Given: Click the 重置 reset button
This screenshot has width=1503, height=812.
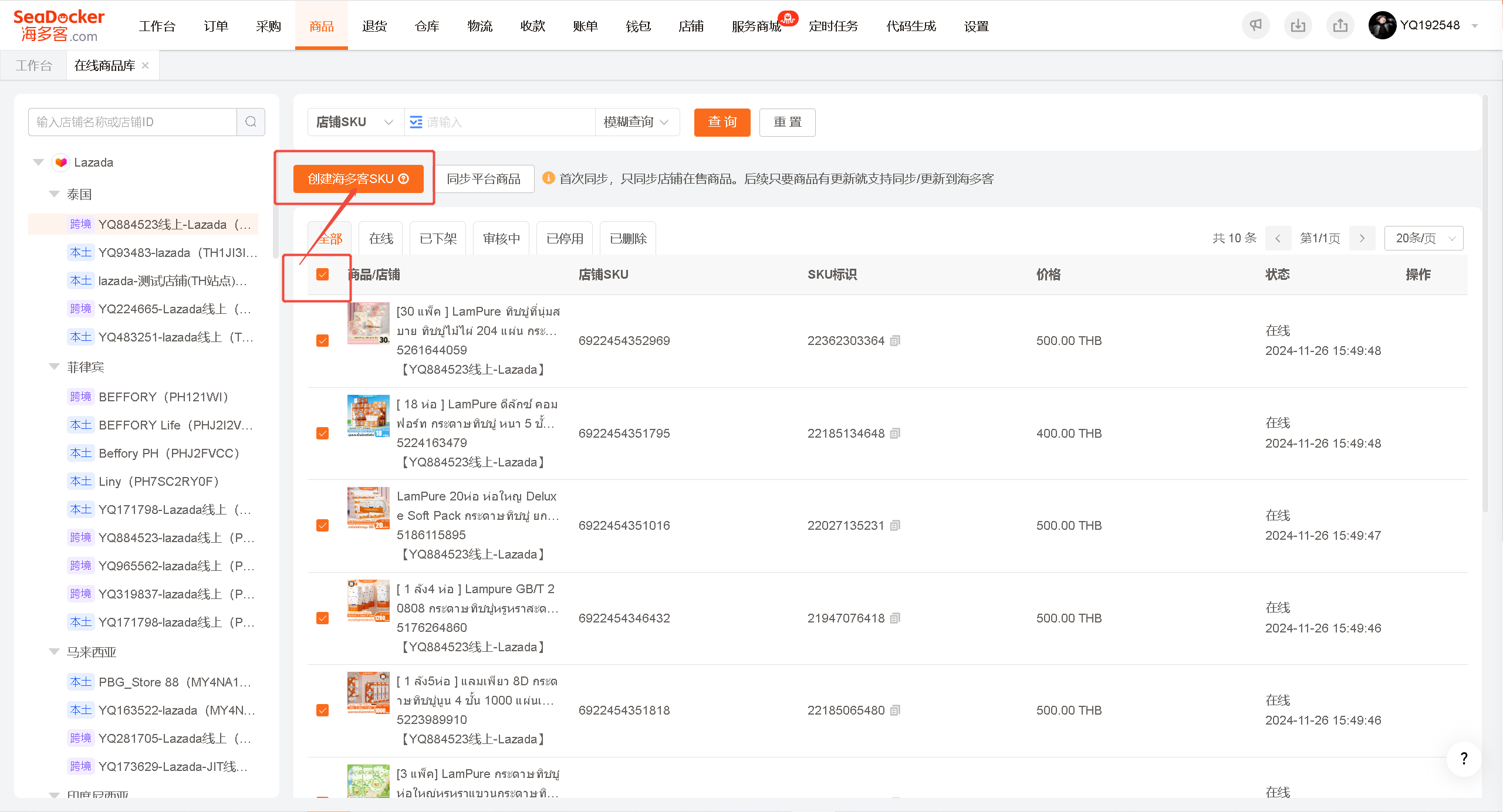Looking at the screenshot, I should (x=787, y=122).
